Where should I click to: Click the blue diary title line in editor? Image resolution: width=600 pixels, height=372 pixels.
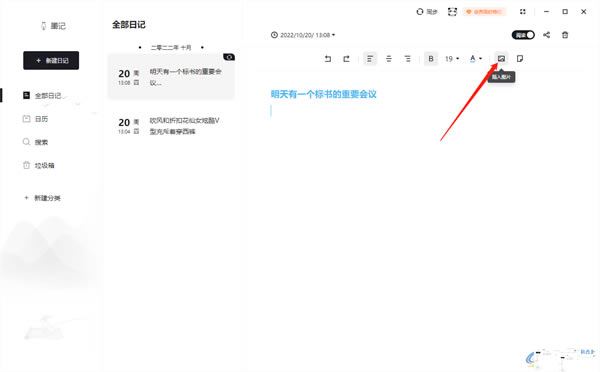[x=323, y=94]
